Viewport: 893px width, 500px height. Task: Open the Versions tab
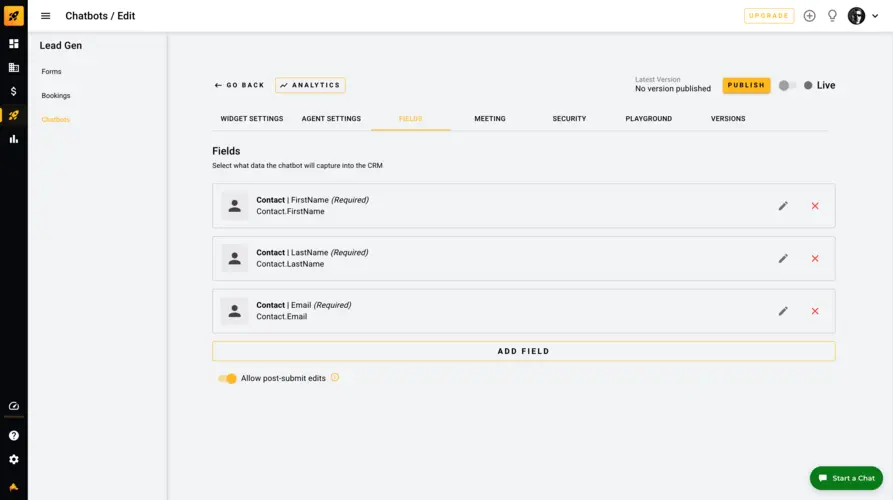pyautogui.click(x=728, y=118)
